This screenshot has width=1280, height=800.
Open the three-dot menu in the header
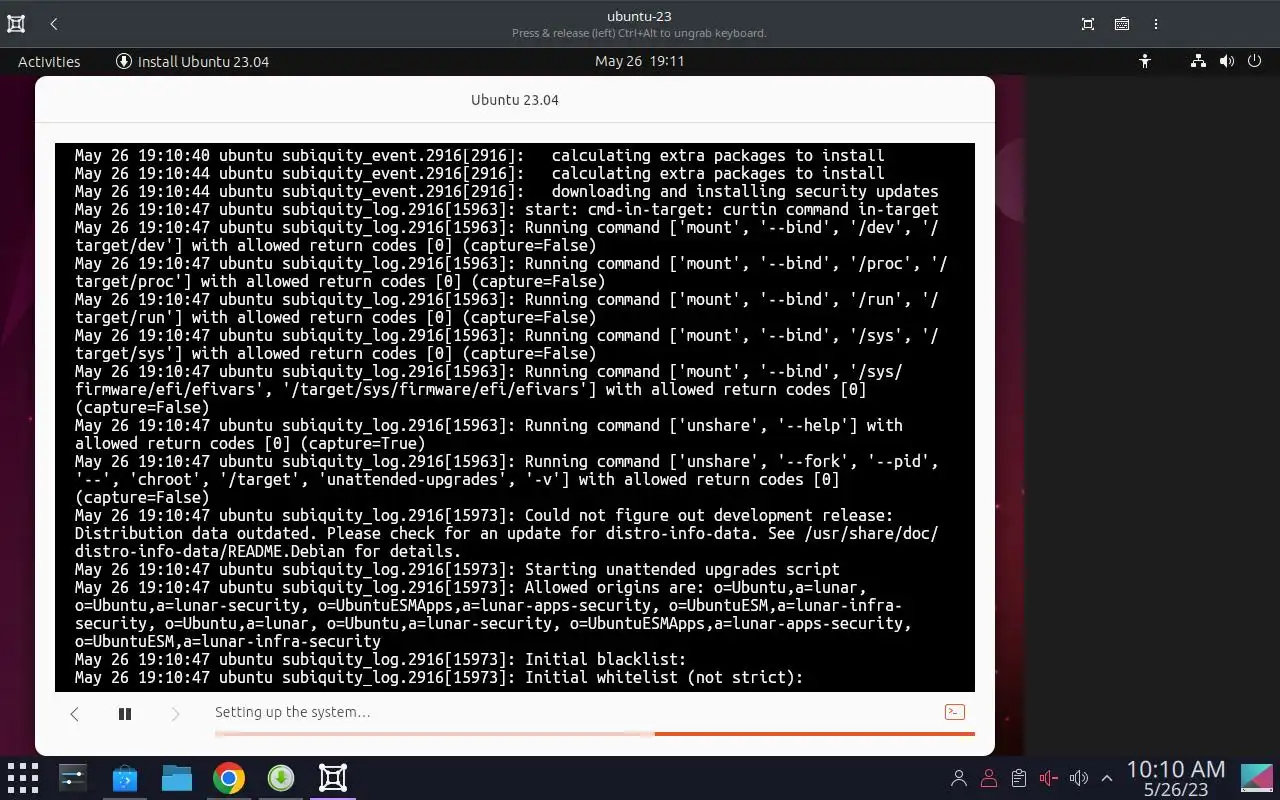pos(1156,24)
